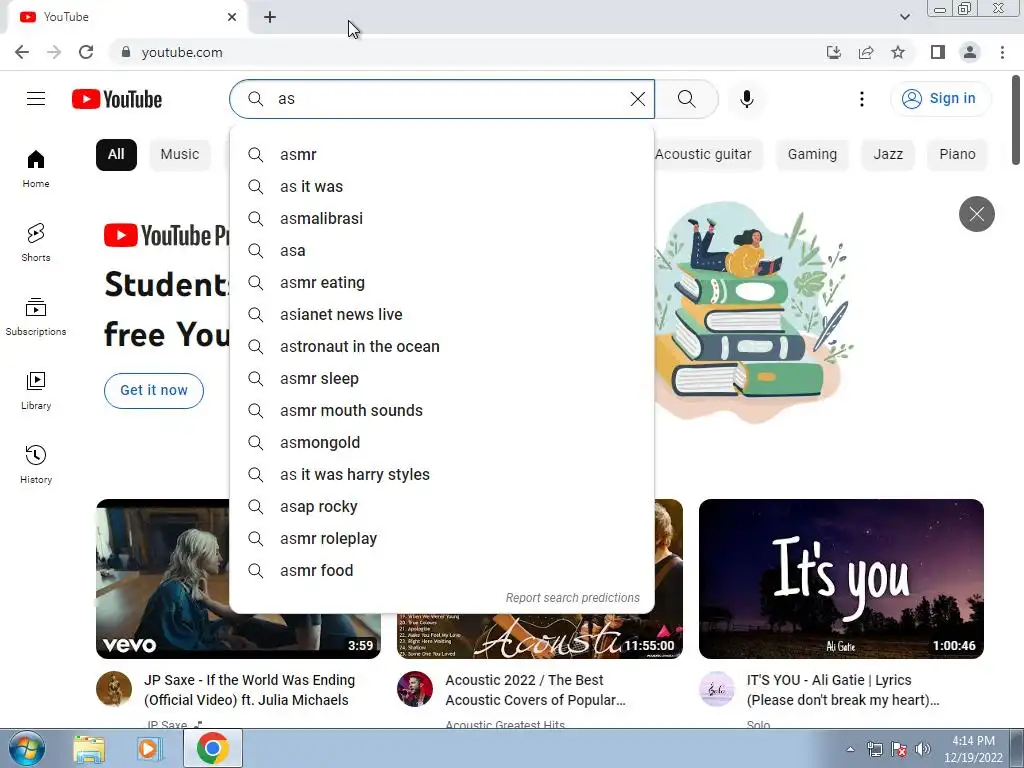Screen dimensions: 1024x768
Task: Open the media player taskbar icon
Action: click(150, 749)
